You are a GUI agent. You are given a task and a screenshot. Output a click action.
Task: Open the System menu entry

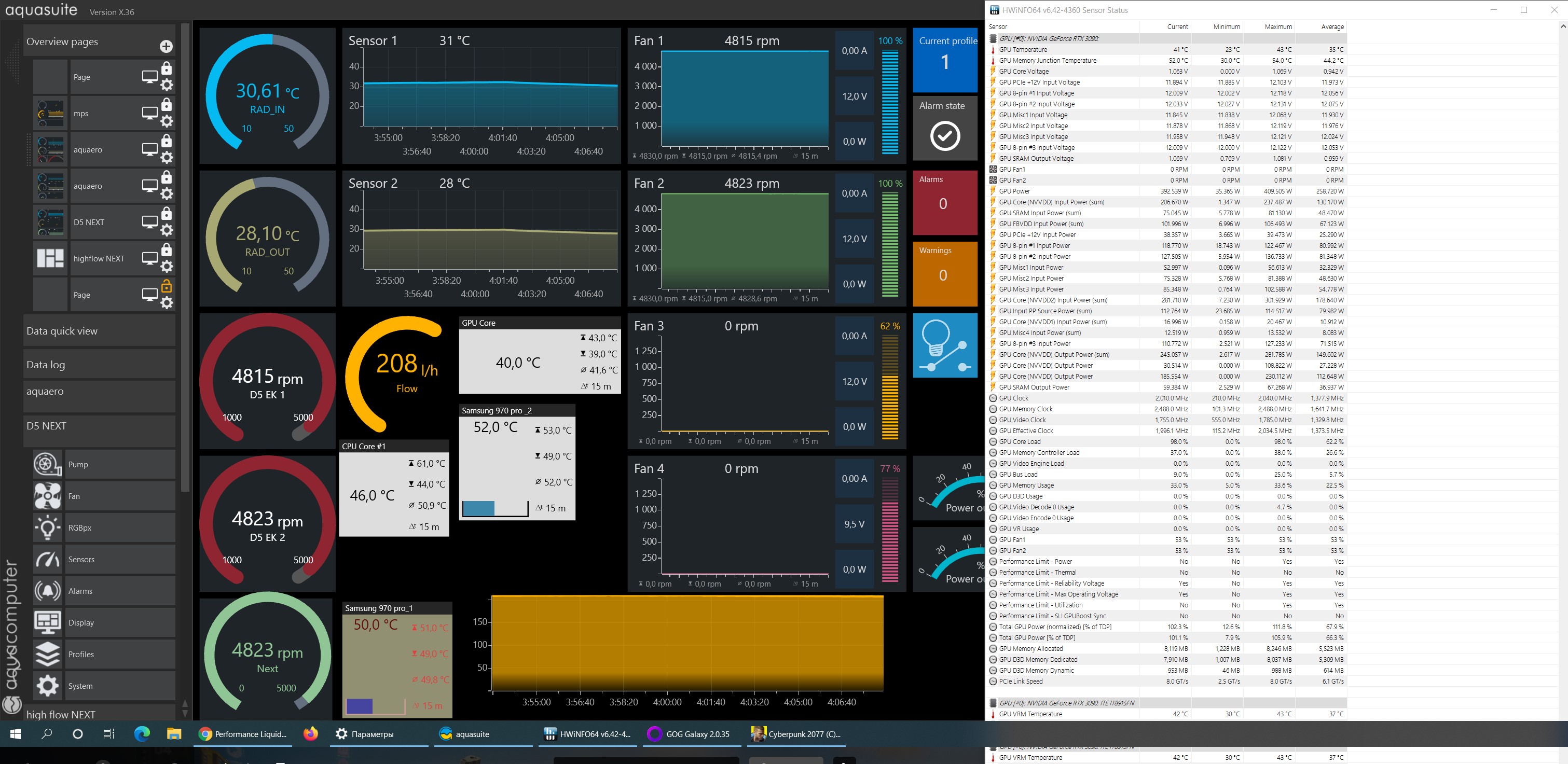[x=80, y=686]
